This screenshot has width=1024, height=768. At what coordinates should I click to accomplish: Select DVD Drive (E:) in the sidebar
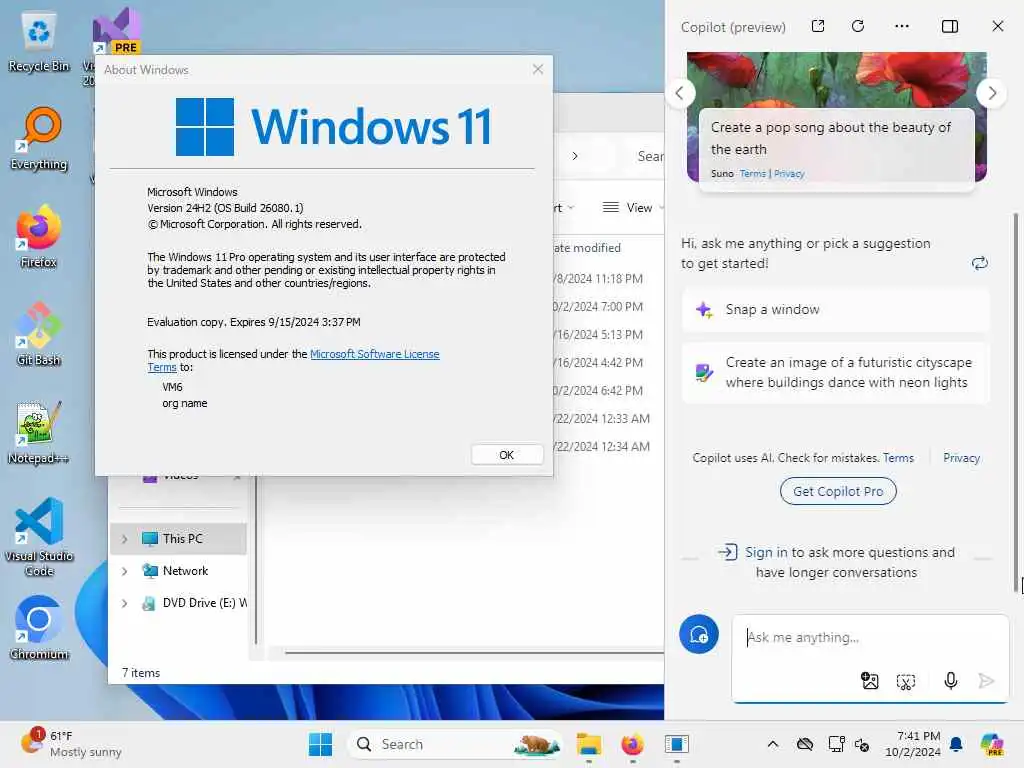coord(179,603)
